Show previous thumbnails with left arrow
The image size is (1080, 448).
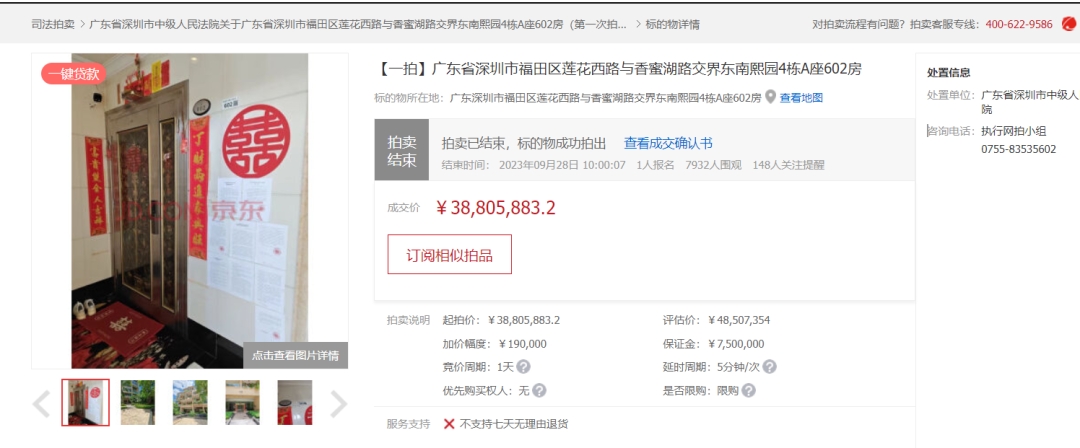pos(41,405)
